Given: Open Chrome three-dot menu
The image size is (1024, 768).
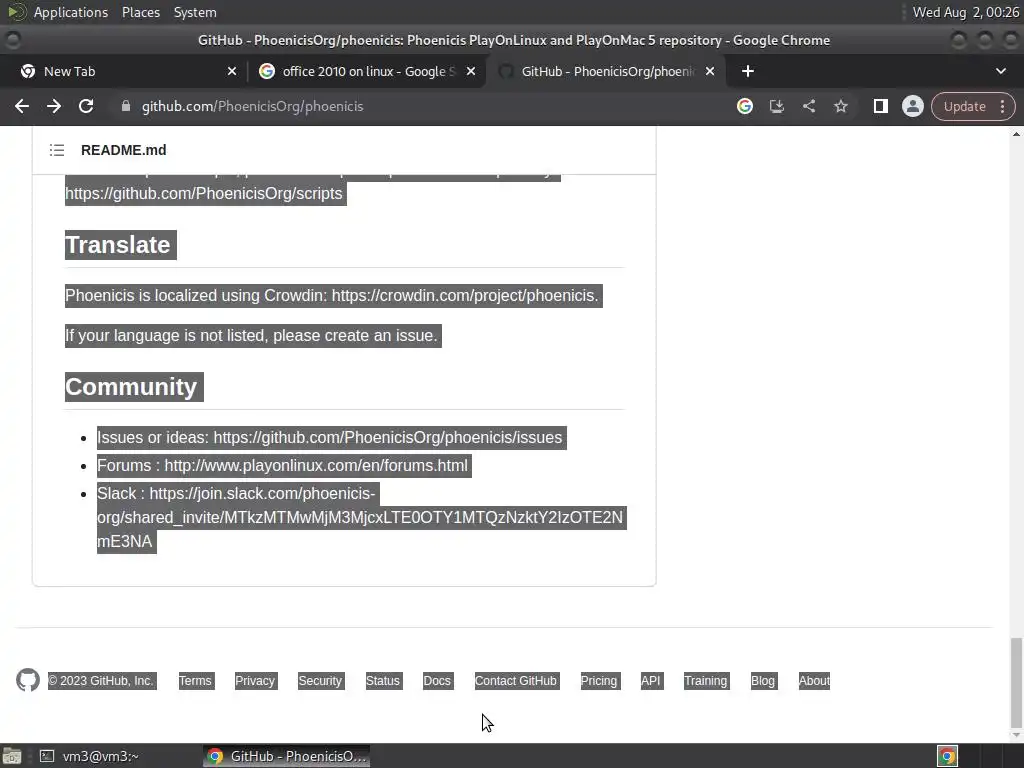Looking at the screenshot, I should pos(1002,106).
